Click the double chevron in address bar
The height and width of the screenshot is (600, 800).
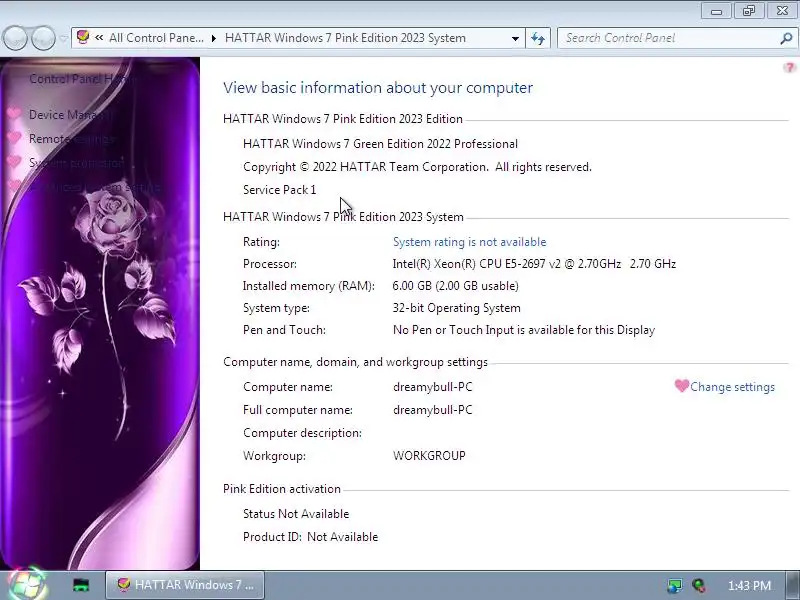(99, 38)
